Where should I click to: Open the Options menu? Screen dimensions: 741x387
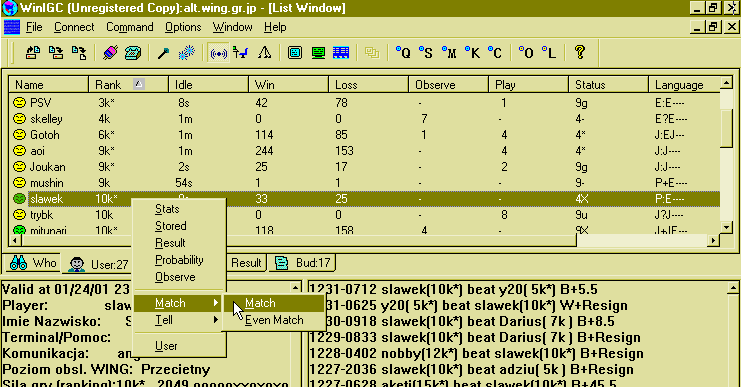click(x=183, y=27)
